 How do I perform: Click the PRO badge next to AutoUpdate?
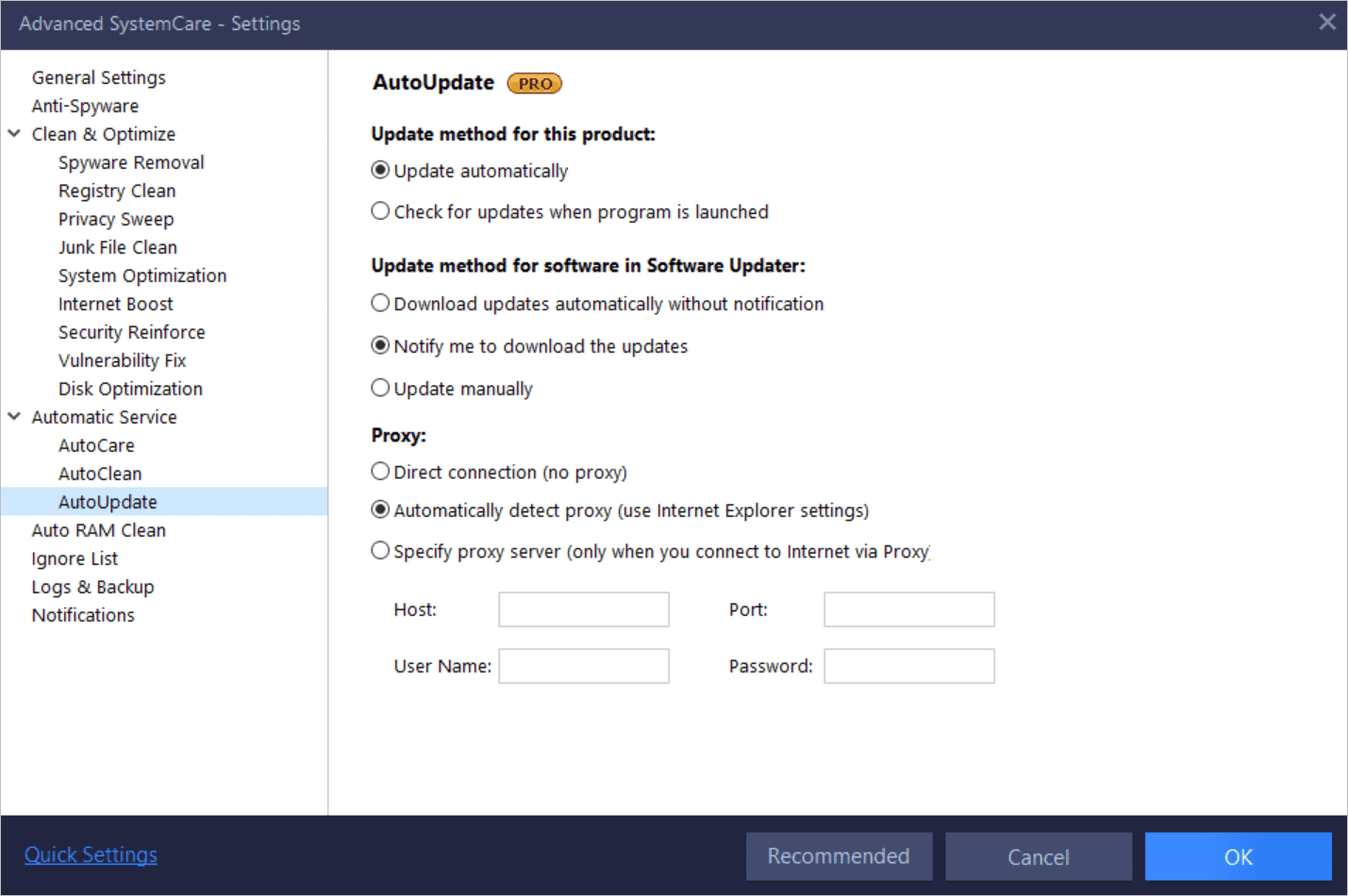coord(535,83)
